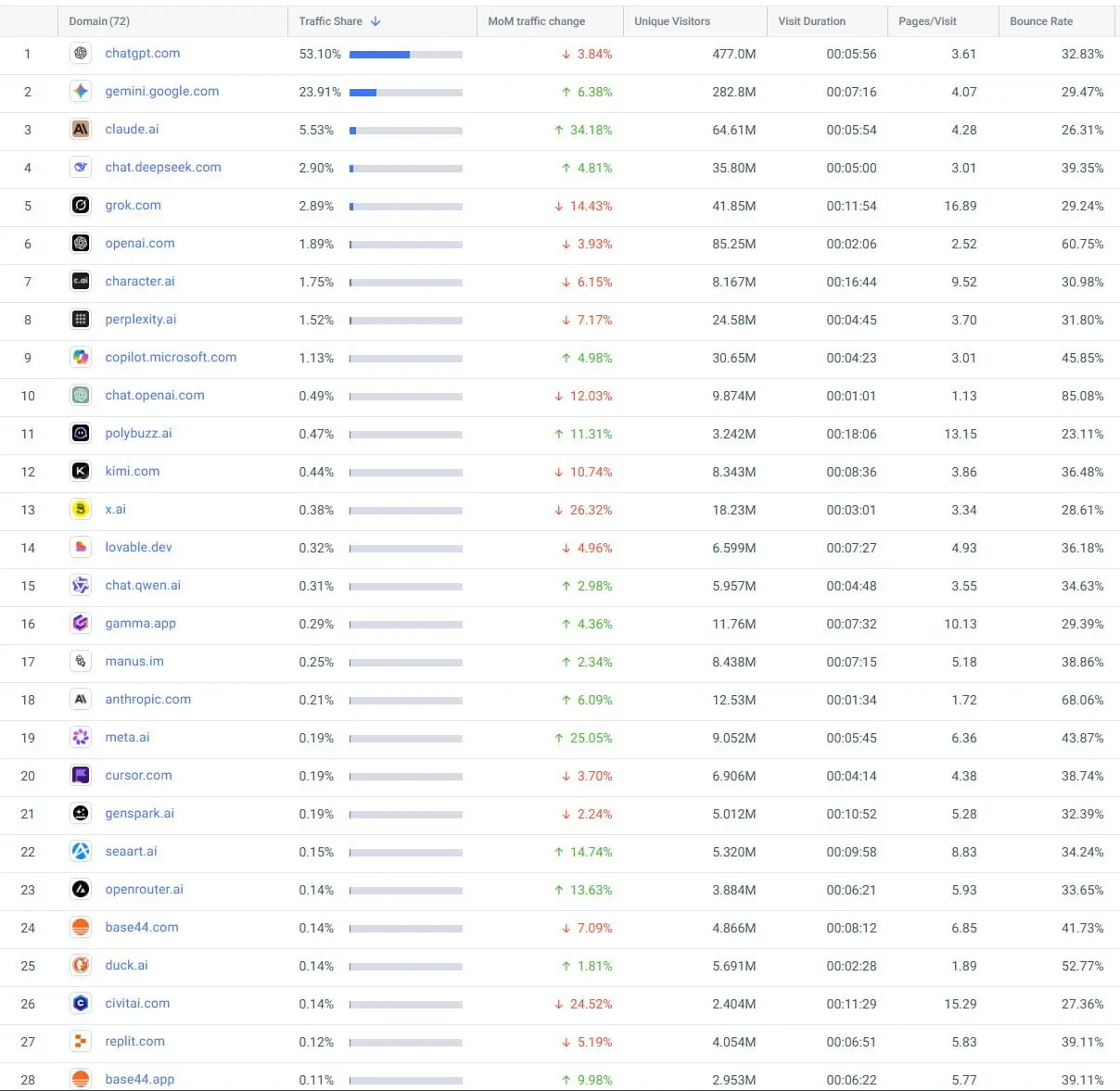Click the 85.25M unique visitors cell
Viewport: 1120px width, 1091px height.
tap(733, 244)
